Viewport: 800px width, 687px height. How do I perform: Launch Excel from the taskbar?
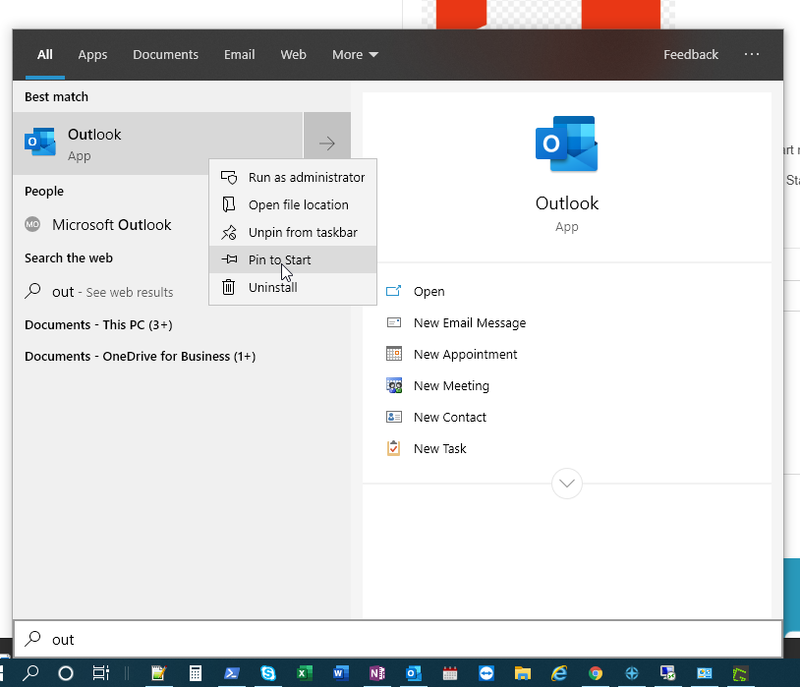pos(304,675)
